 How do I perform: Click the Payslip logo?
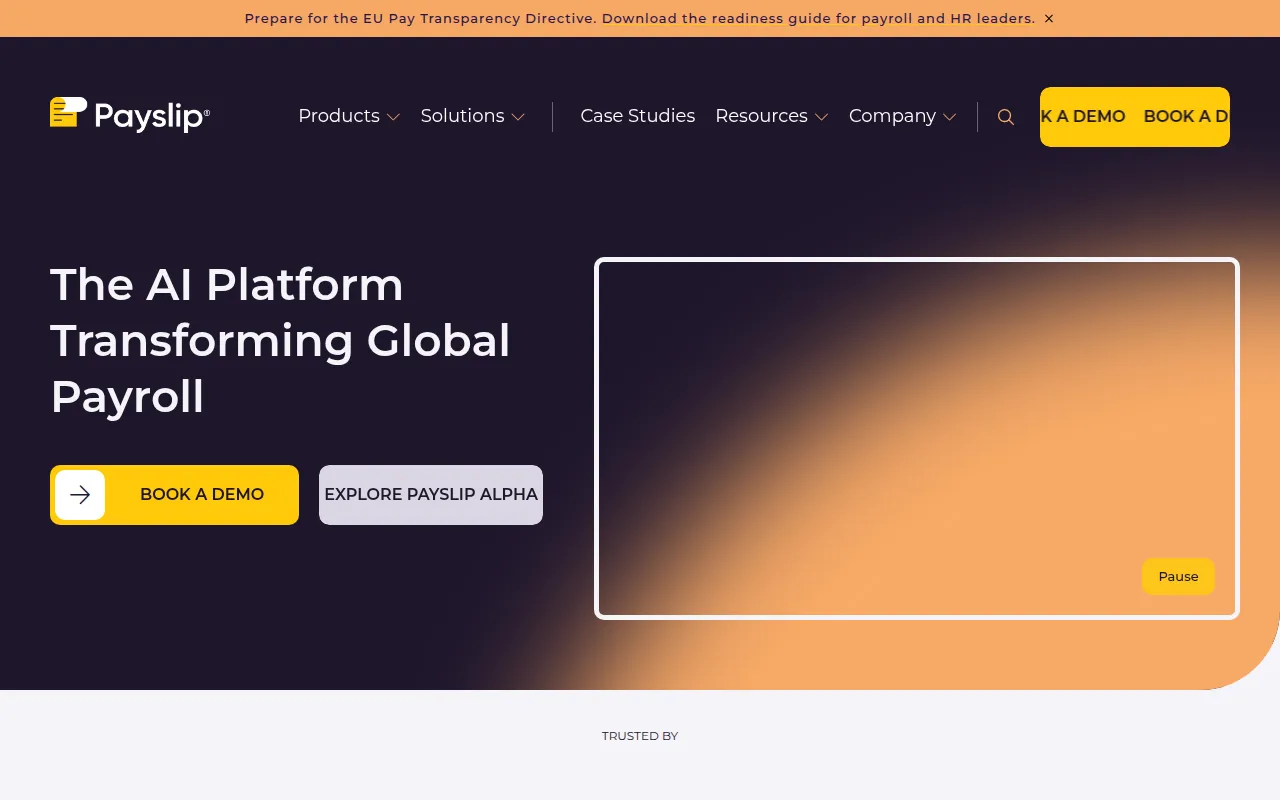130,116
